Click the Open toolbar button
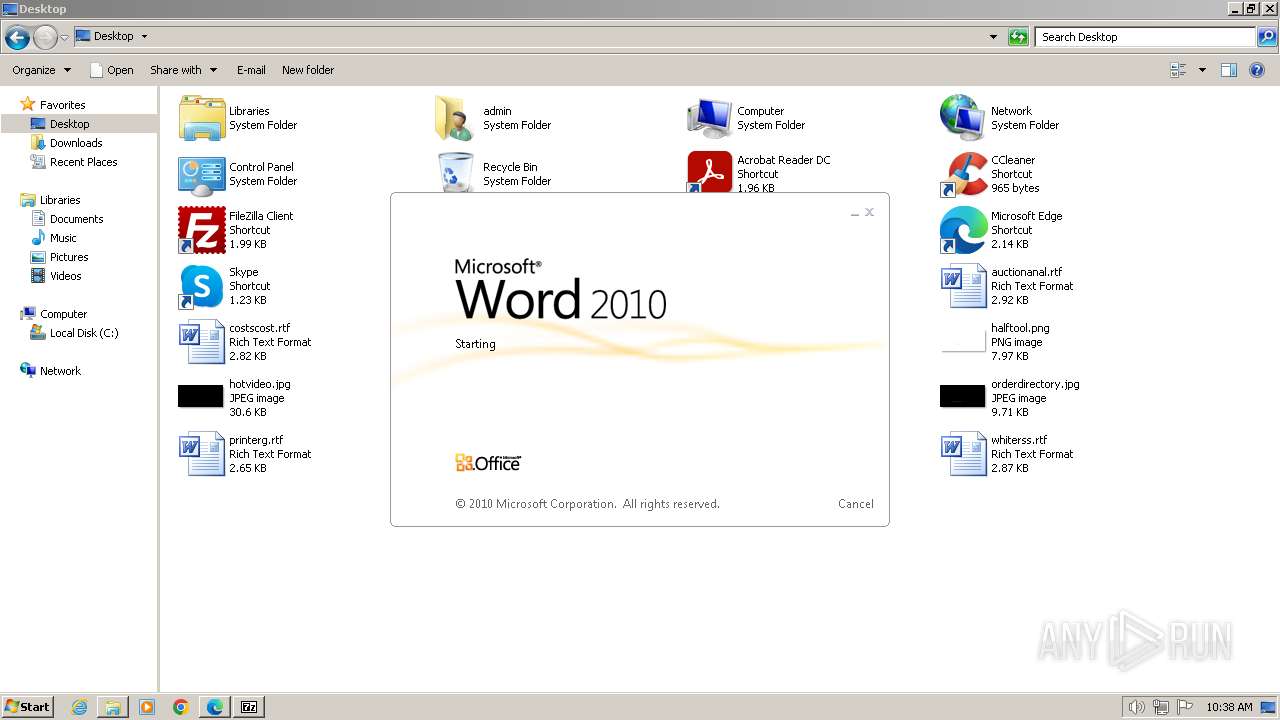The image size is (1280, 720). (111, 70)
